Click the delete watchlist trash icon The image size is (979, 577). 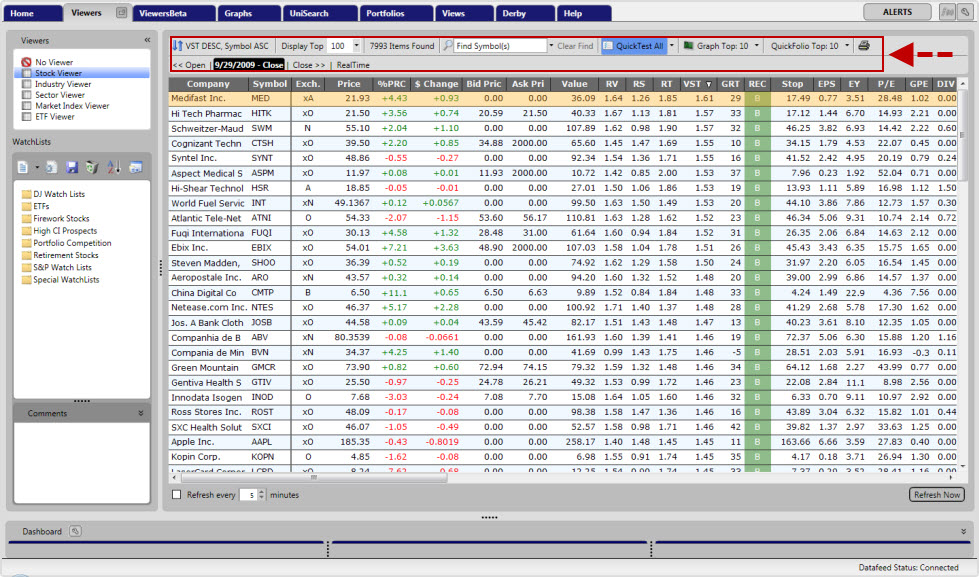[92, 166]
